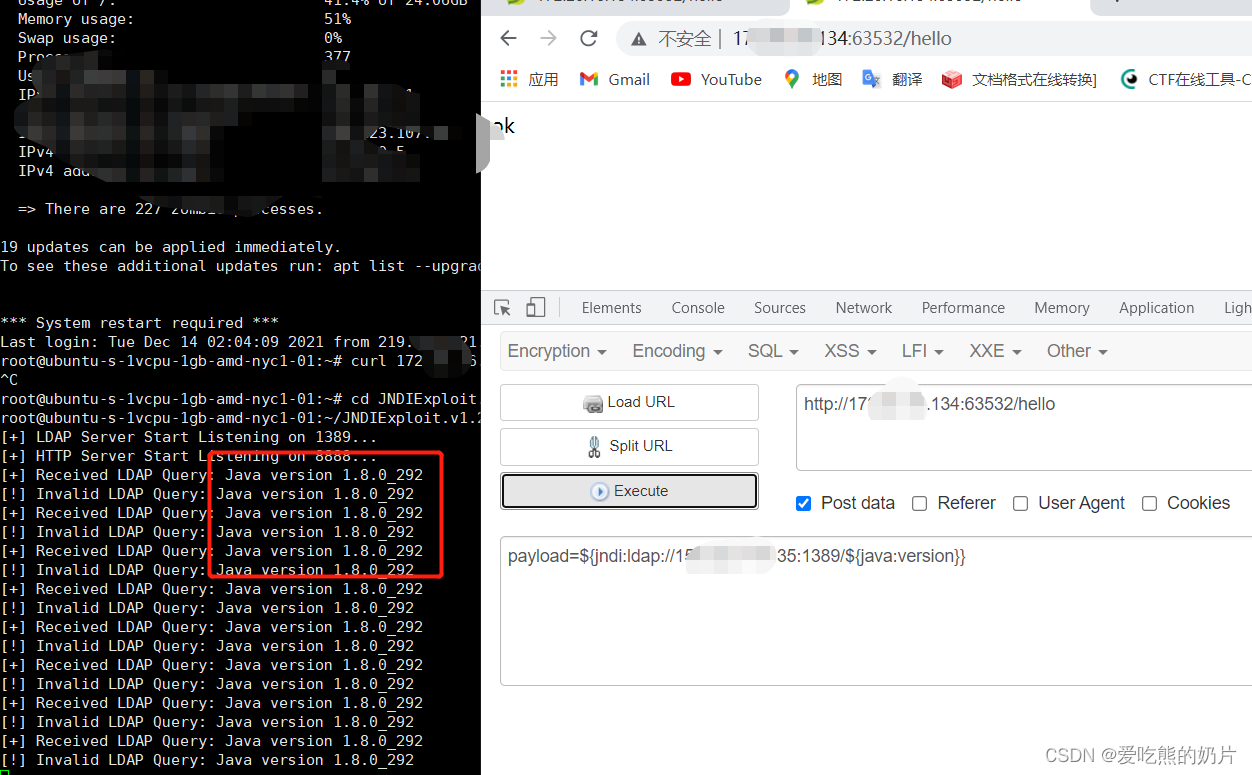Expand the XXE dropdown menu
This screenshot has width=1252, height=775.
click(995, 351)
